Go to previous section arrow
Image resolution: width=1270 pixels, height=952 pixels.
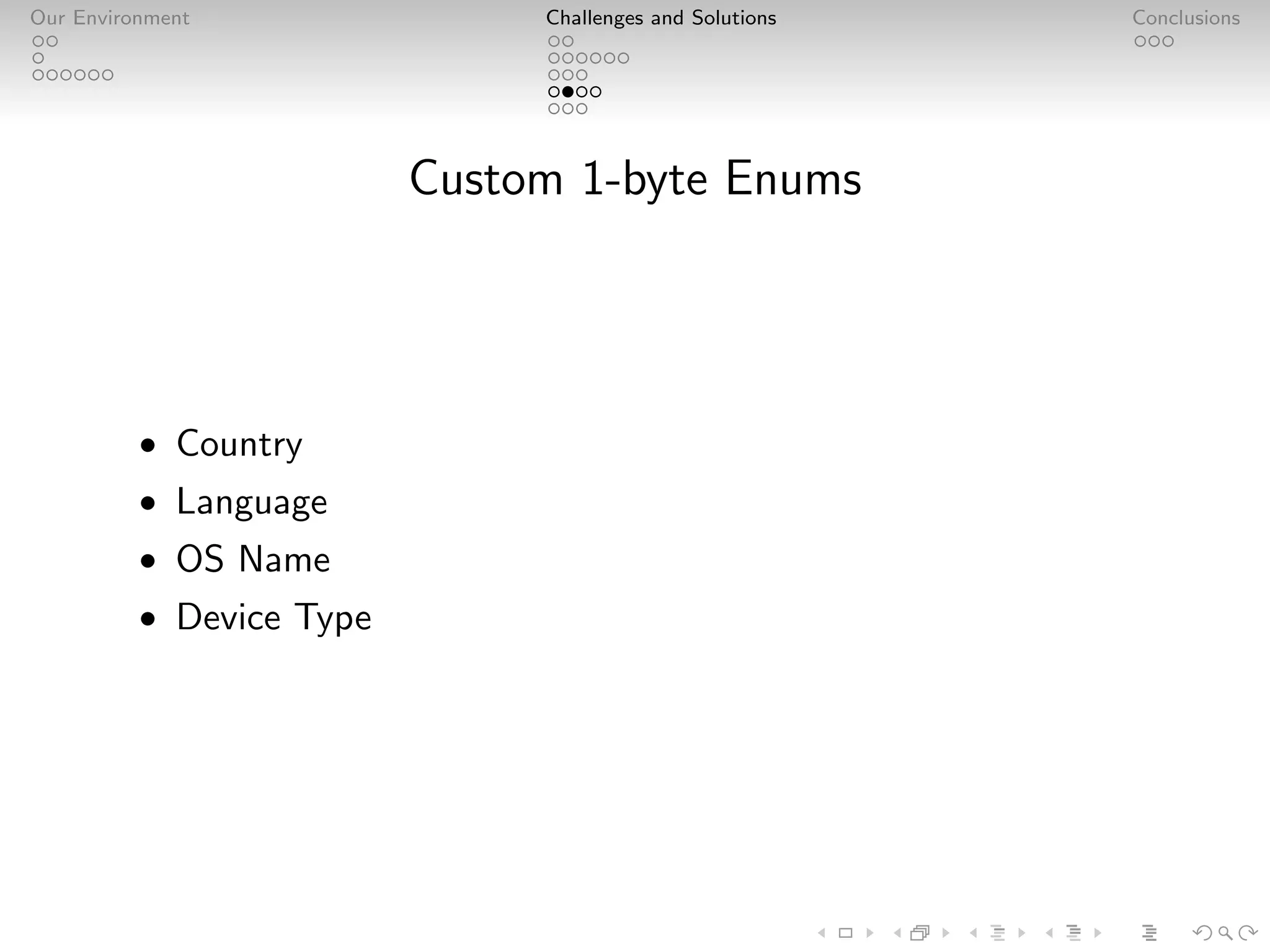point(1049,933)
